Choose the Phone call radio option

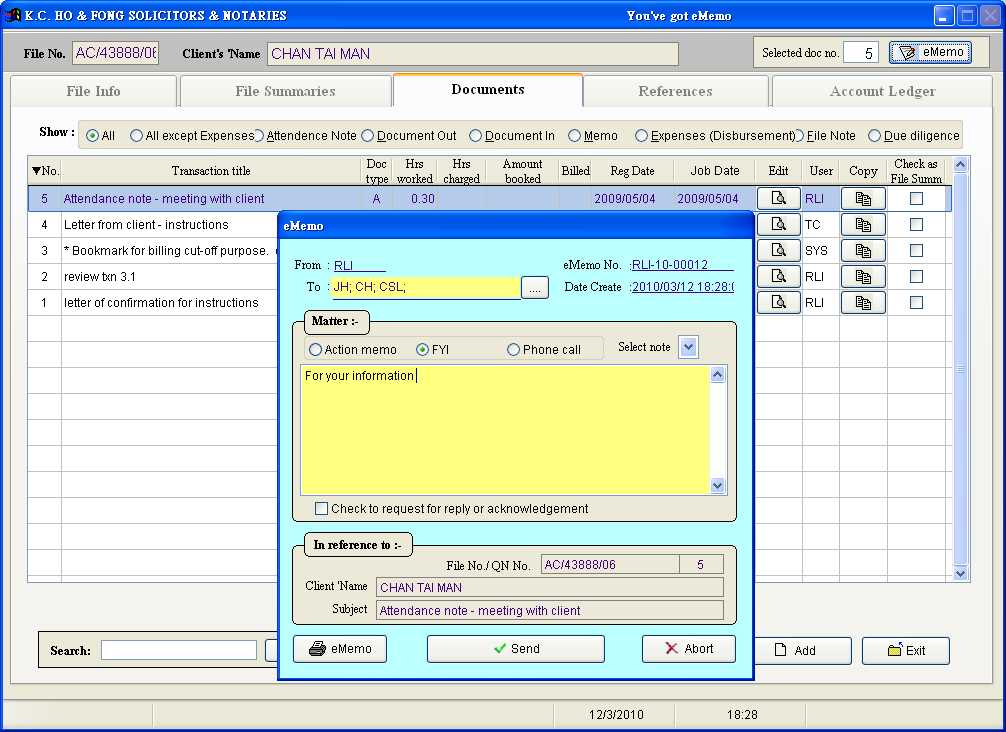click(513, 350)
